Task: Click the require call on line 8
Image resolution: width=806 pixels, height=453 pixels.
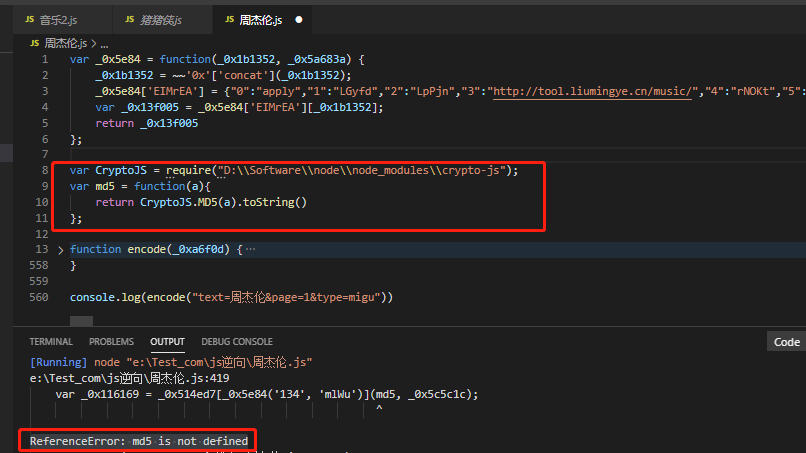Action: (x=188, y=170)
